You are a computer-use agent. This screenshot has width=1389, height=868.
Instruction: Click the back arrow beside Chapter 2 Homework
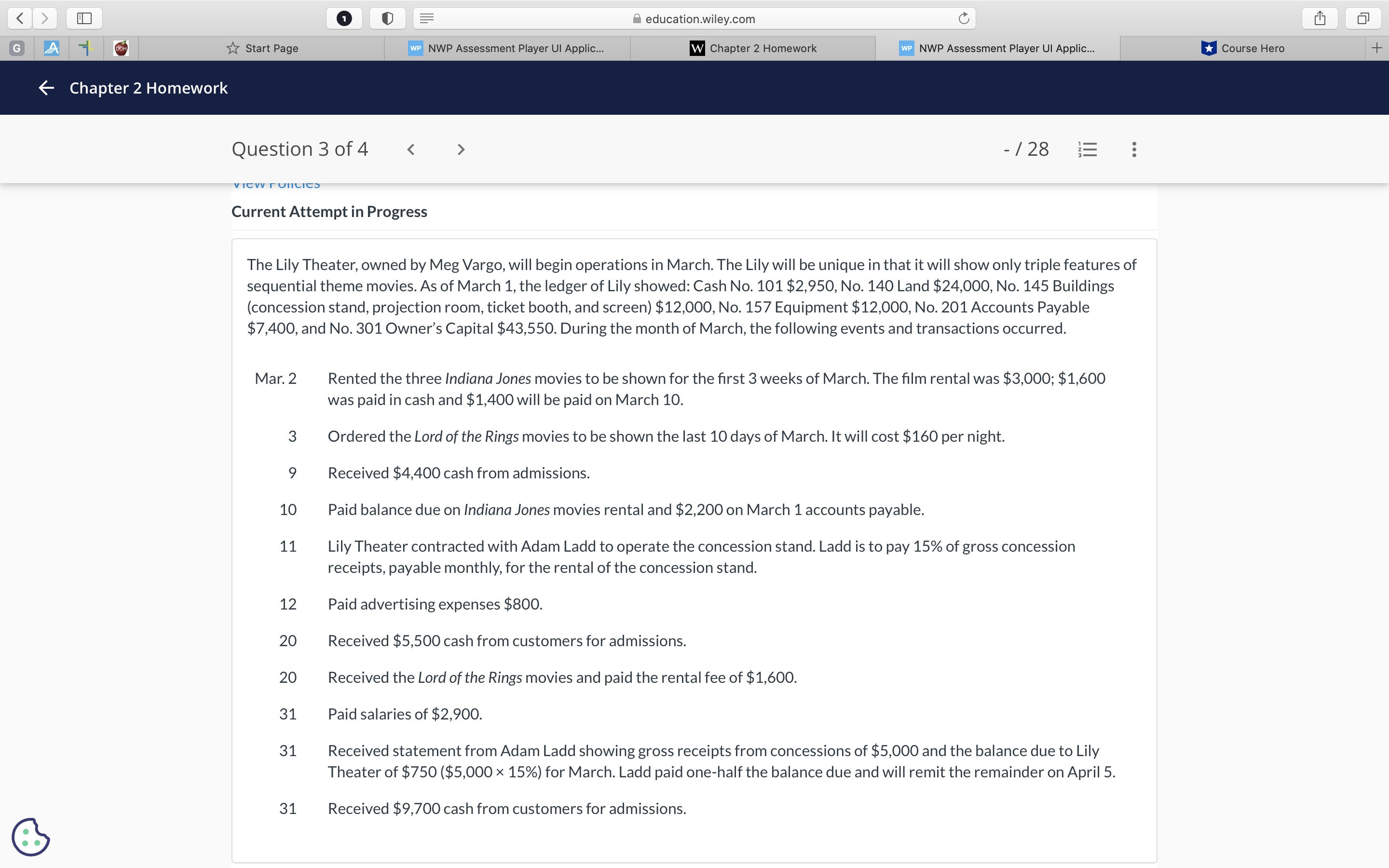(x=46, y=88)
